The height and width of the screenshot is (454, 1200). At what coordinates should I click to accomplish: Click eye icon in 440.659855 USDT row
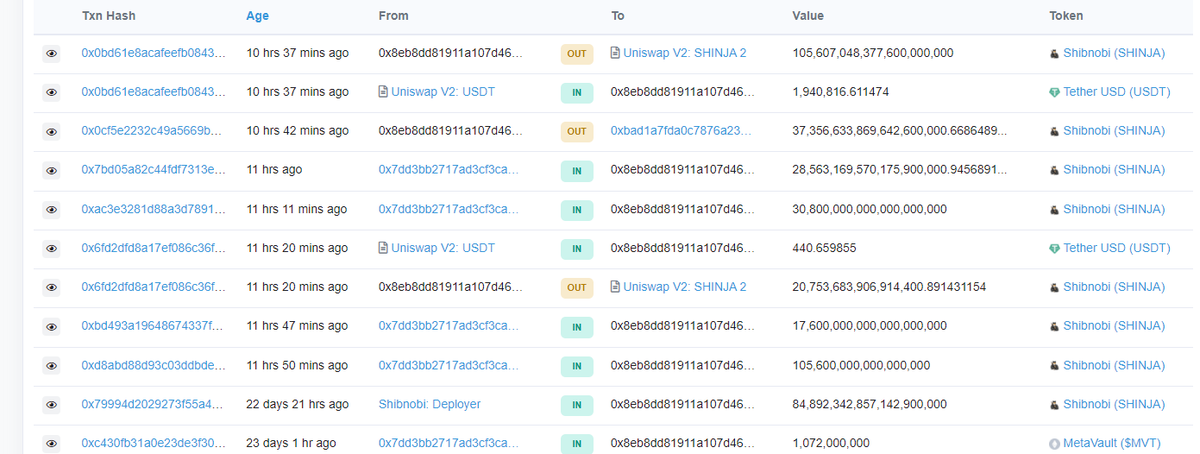(x=51, y=248)
